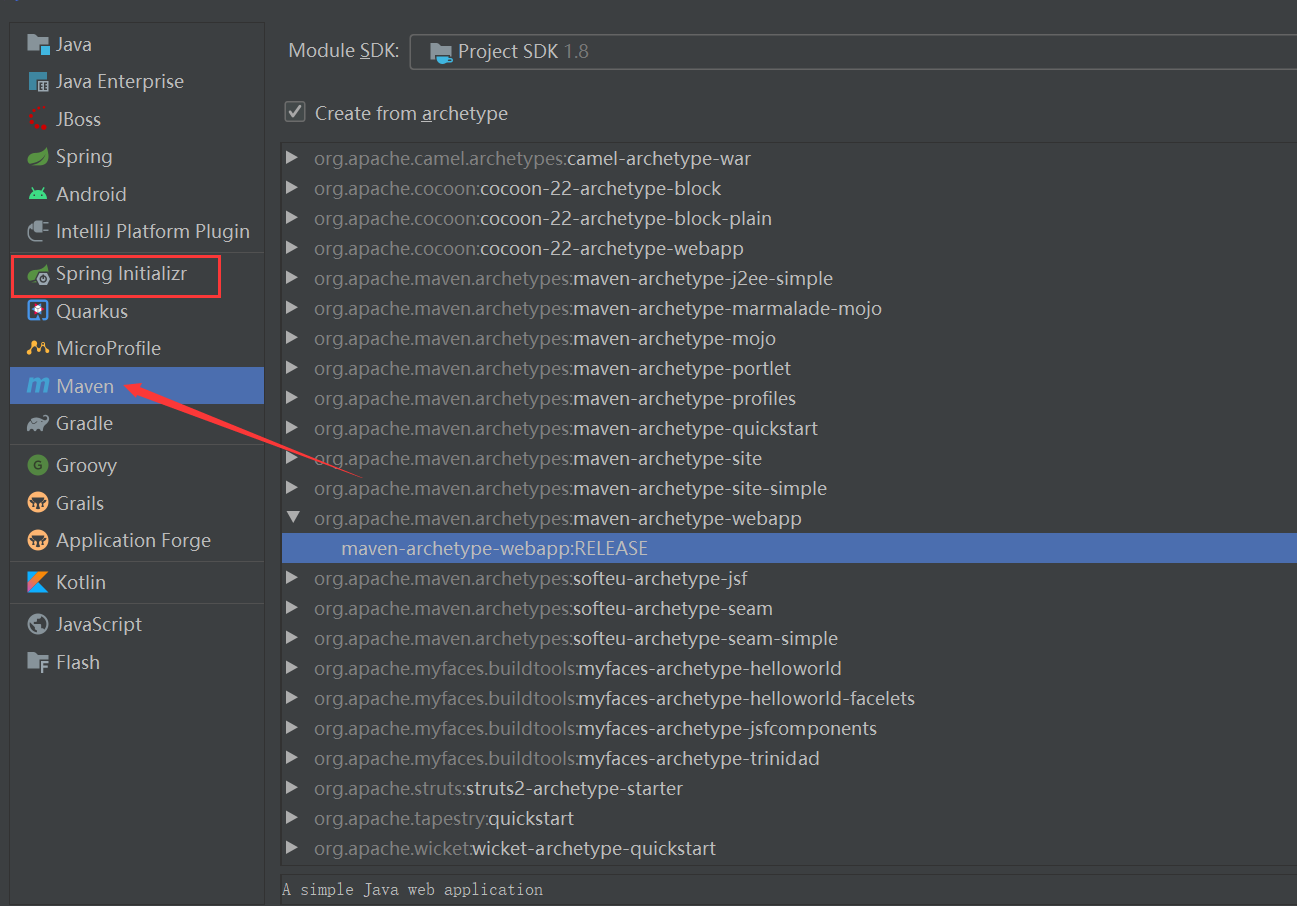Select Maven project type
Image resolution: width=1297 pixels, height=906 pixels.
point(137,386)
